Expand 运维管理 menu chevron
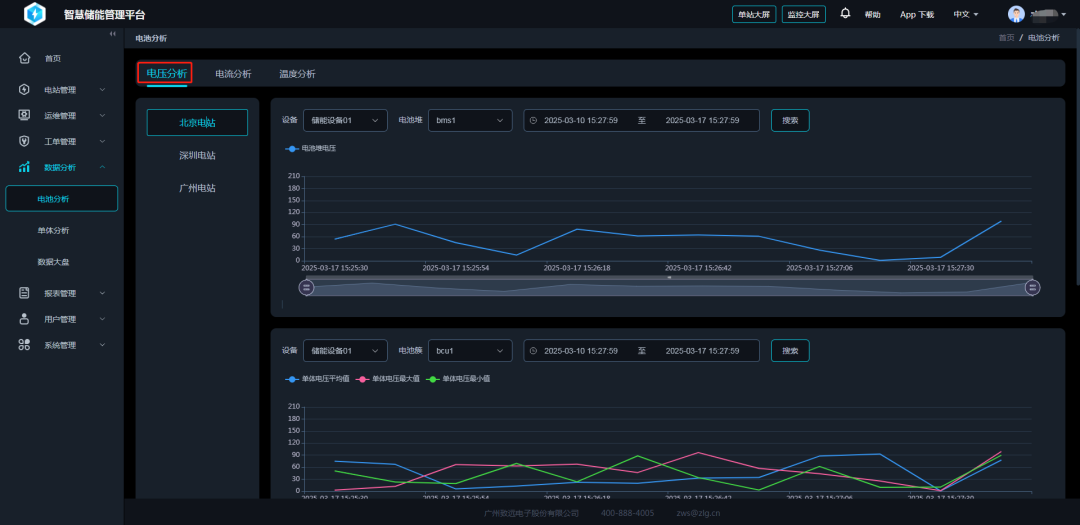 pos(102,115)
